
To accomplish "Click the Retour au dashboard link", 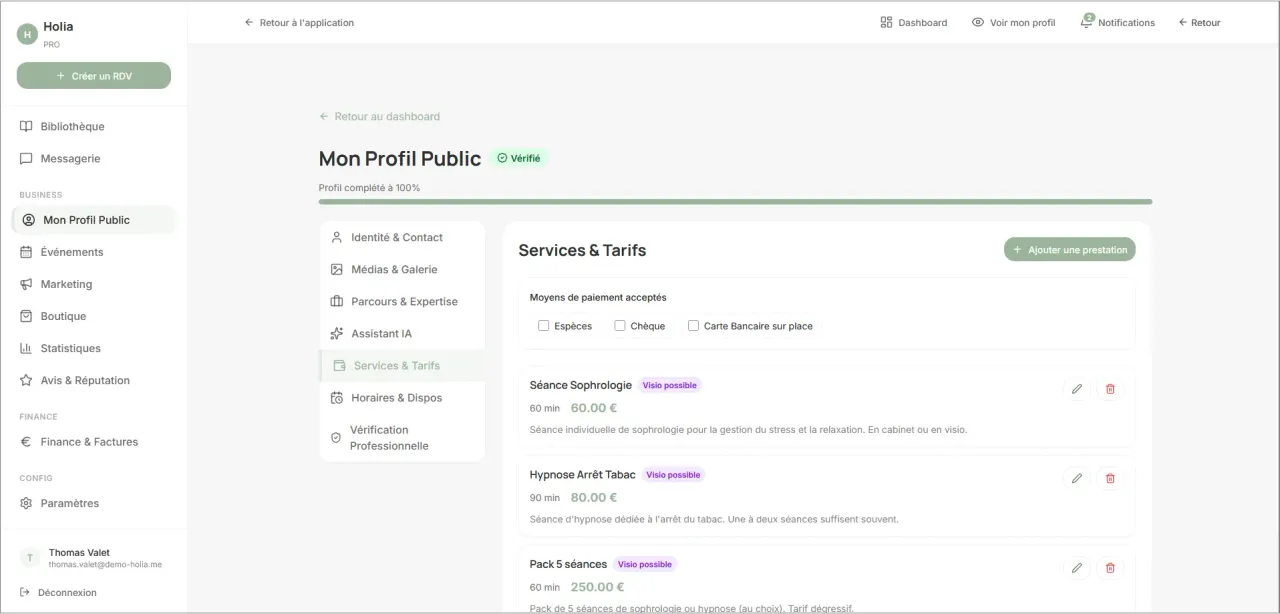I will 380,117.
